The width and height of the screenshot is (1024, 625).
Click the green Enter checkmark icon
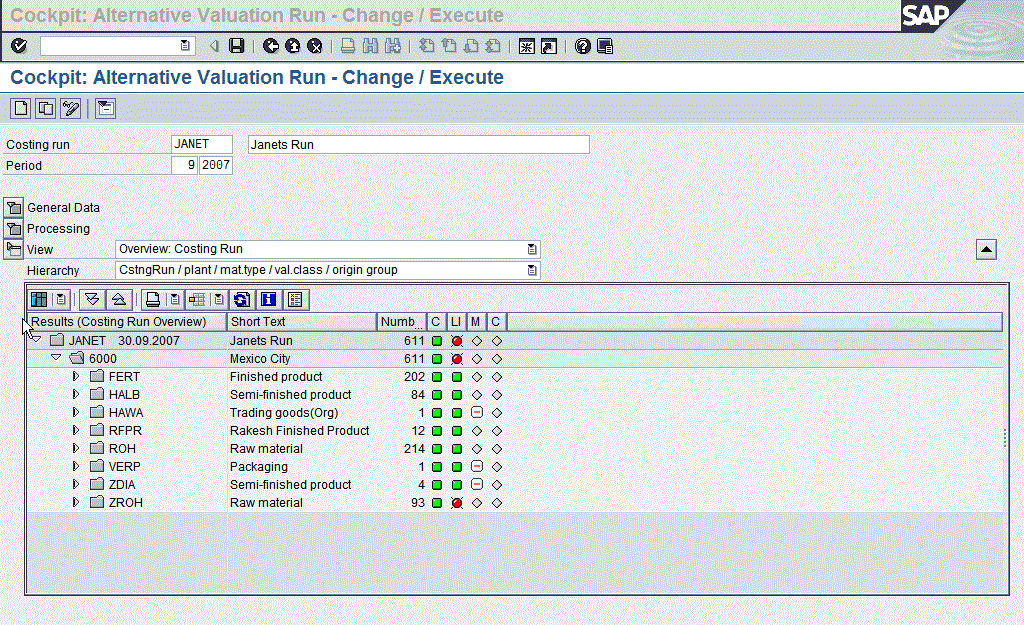tap(19, 46)
